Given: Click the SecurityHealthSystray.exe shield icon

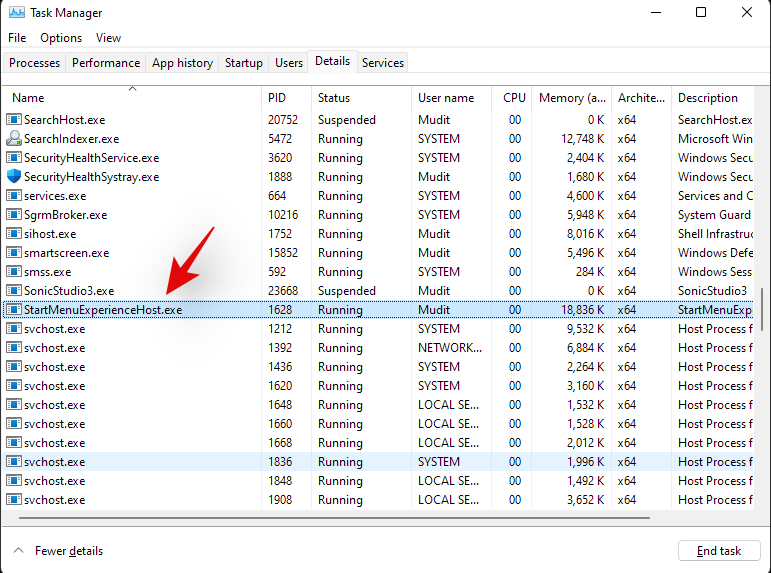Looking at the screenshot, I should point(14,177).
